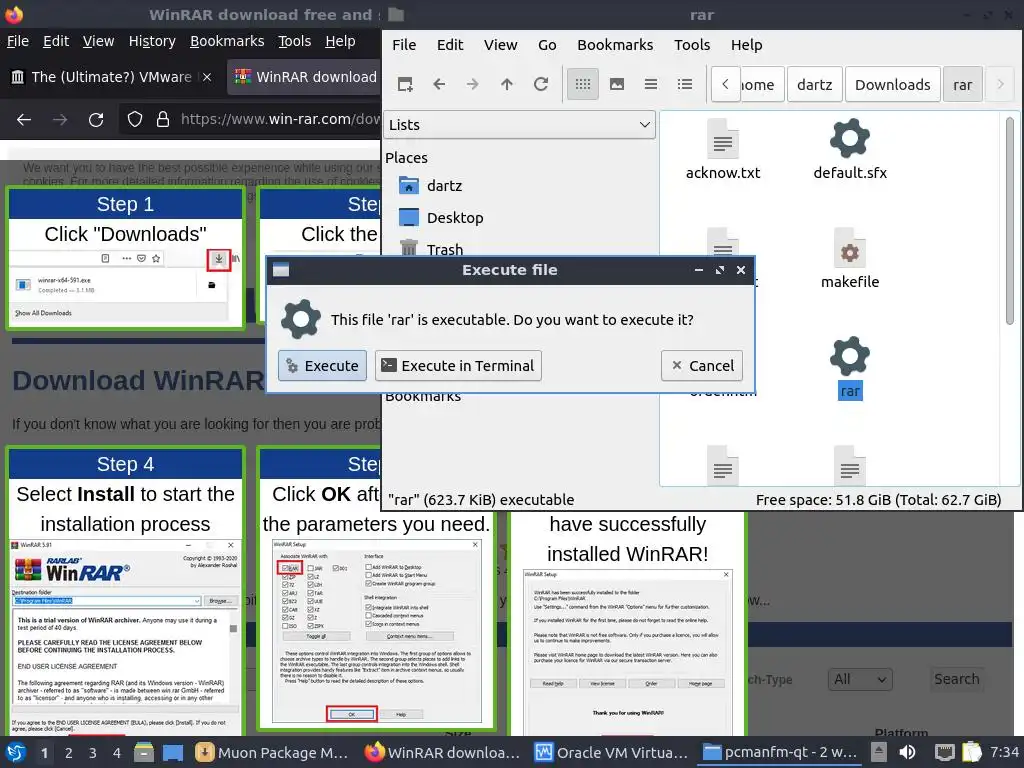
Task: Click the Firefox tracking protection shield icon
Action: pos(135,120)
